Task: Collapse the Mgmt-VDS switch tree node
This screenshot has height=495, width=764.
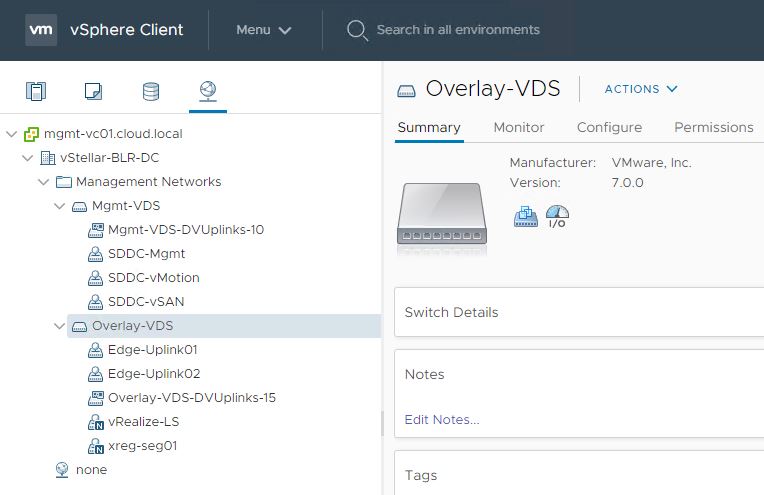Action: 60,206
